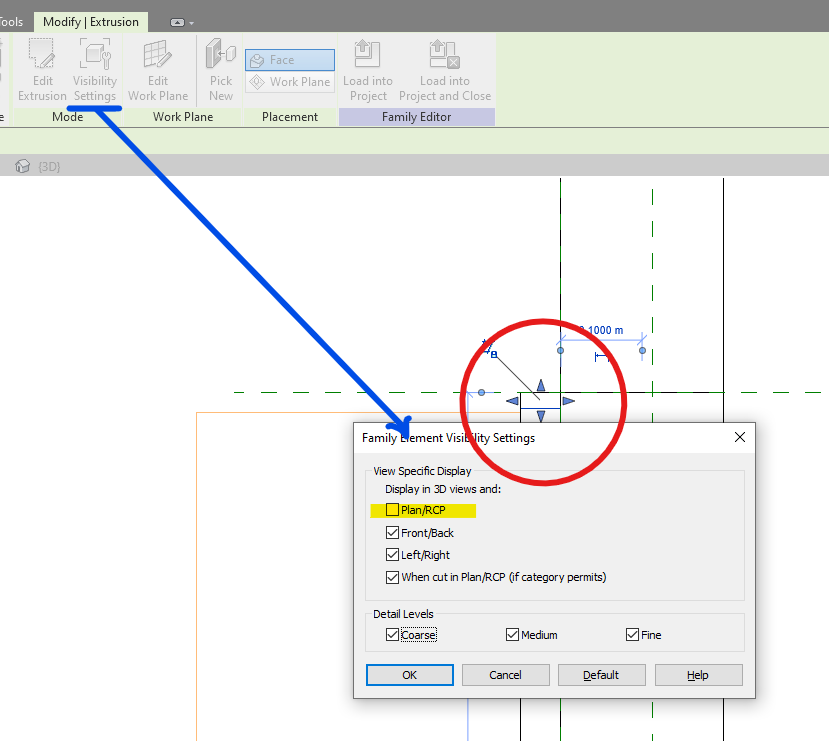Click the Family Editor panel label
The width and height of the screenshot is (829, 741).
tap(417, 117)
